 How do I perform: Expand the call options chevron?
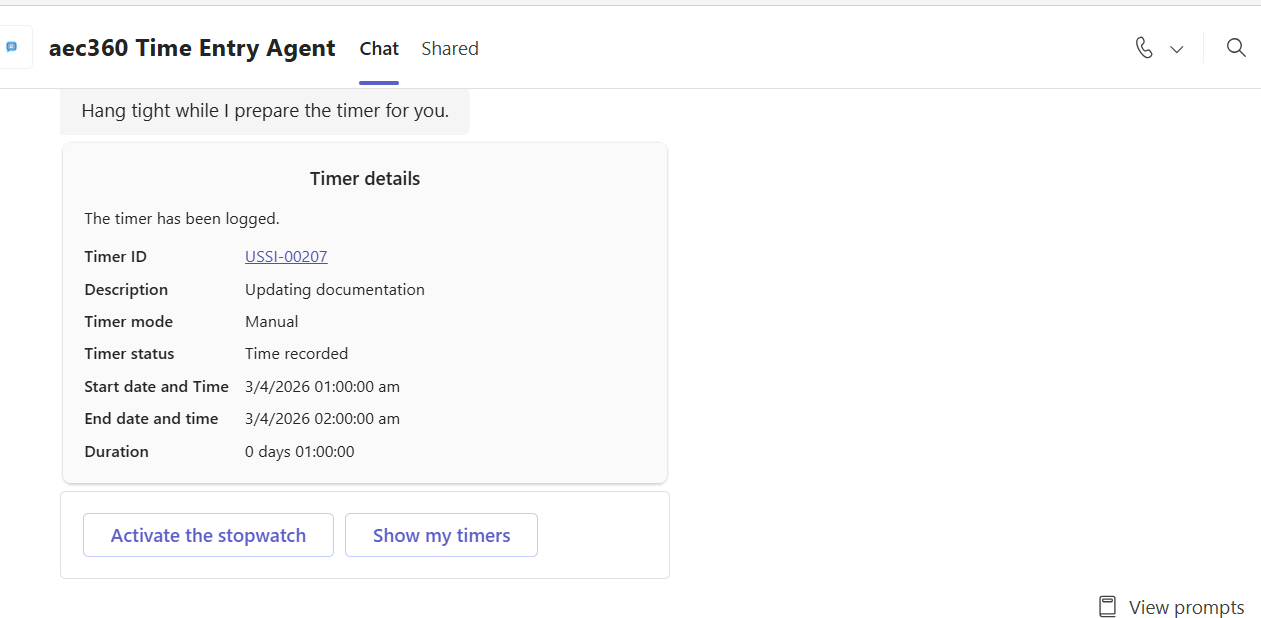(x=1177, y=49)
